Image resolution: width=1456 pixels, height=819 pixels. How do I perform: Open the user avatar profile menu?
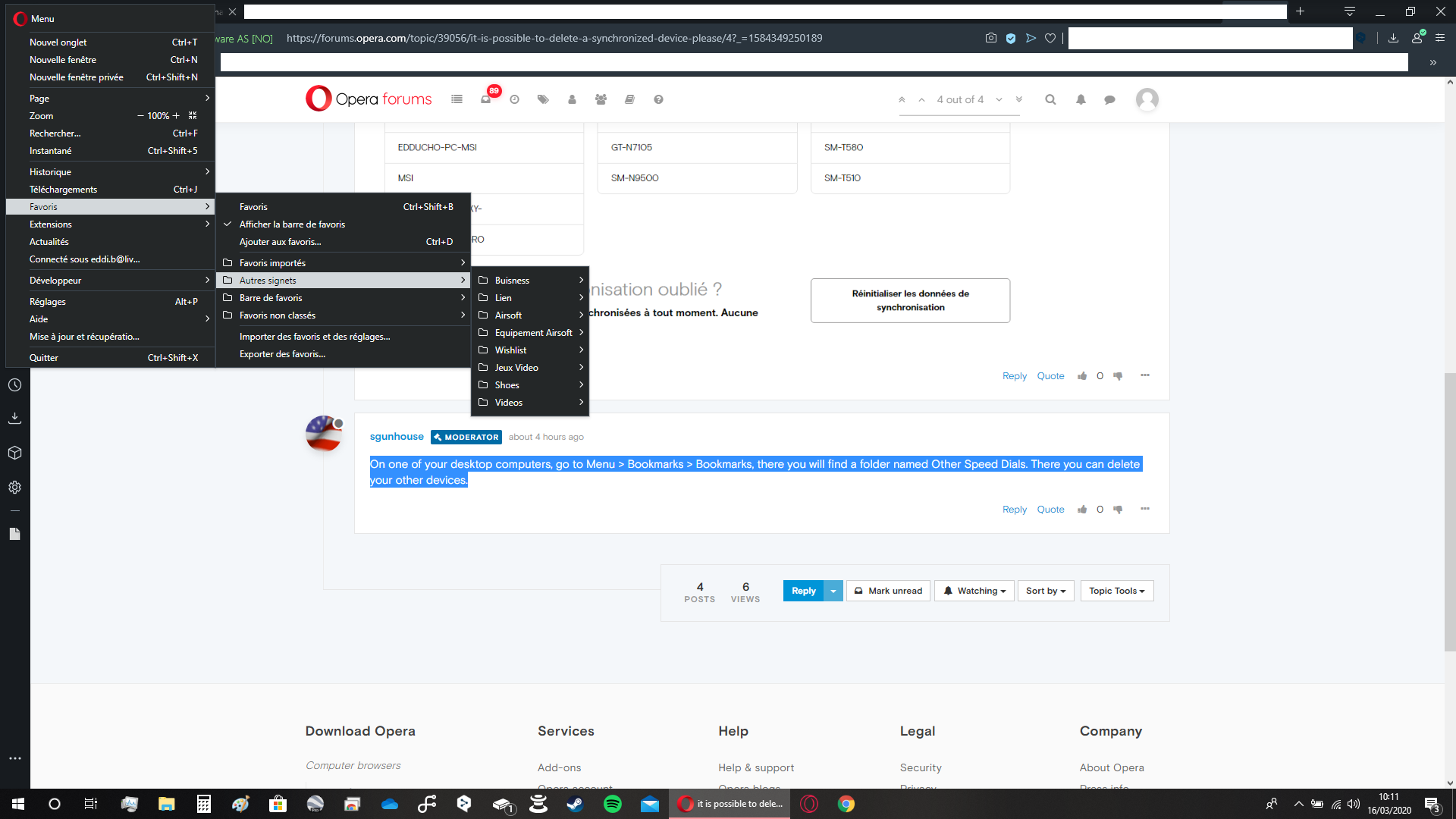click(1147, 99)
